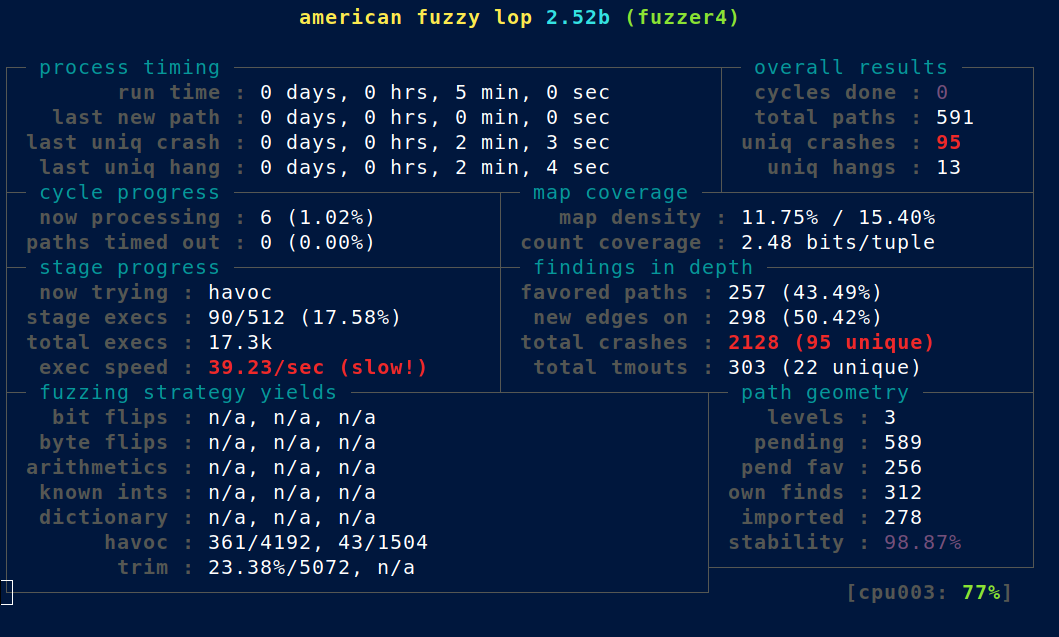Image resolution: width=1059 pixels, height=637 pixels.
Task: Select the 'cycle progress' section header
Action: 130,193
